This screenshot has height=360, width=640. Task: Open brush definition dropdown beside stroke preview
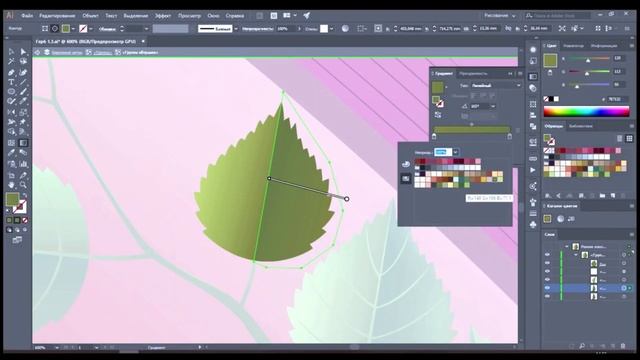pyautogui.click(x=236, y=29)
